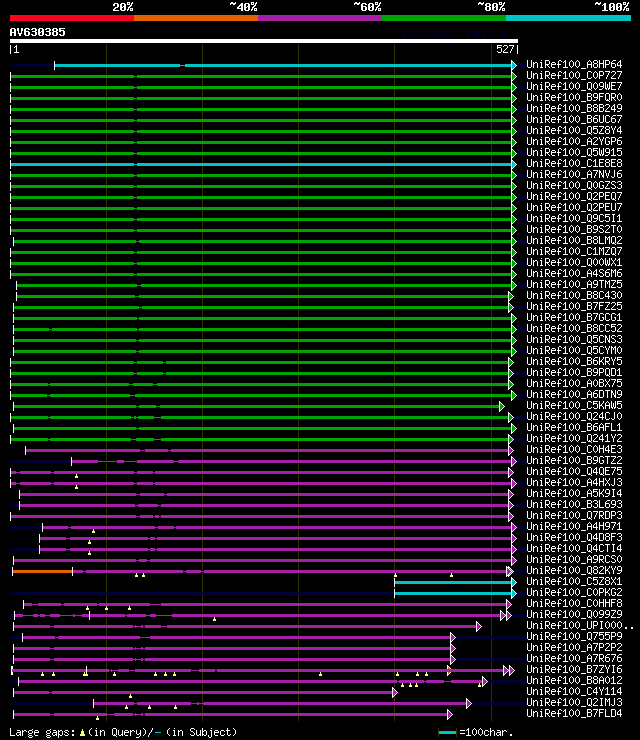Select UniRef100_B9PQD1 label
Image resolution: width=640 pixels, height=740 pixels.
click(x=574, y=372)
